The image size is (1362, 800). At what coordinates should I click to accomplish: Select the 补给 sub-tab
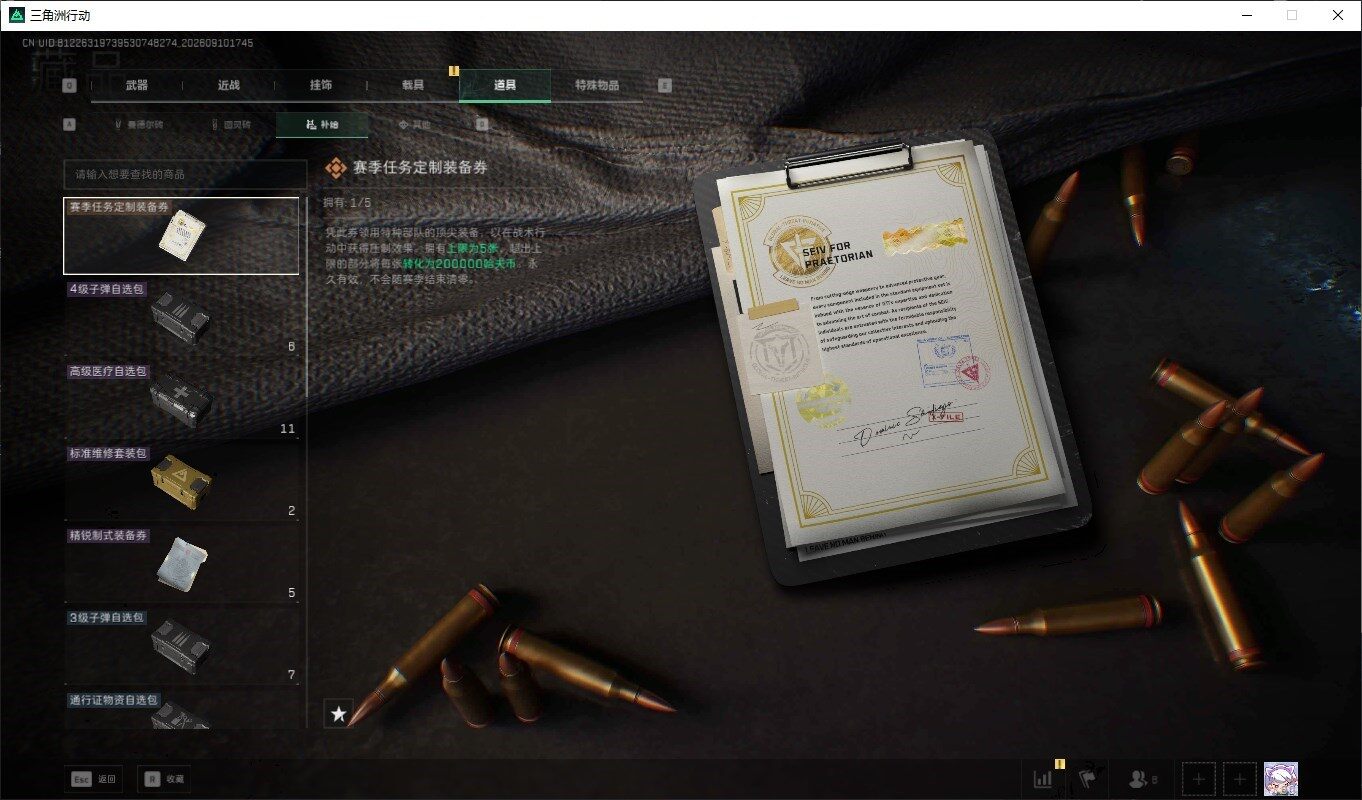pos(322,125)
